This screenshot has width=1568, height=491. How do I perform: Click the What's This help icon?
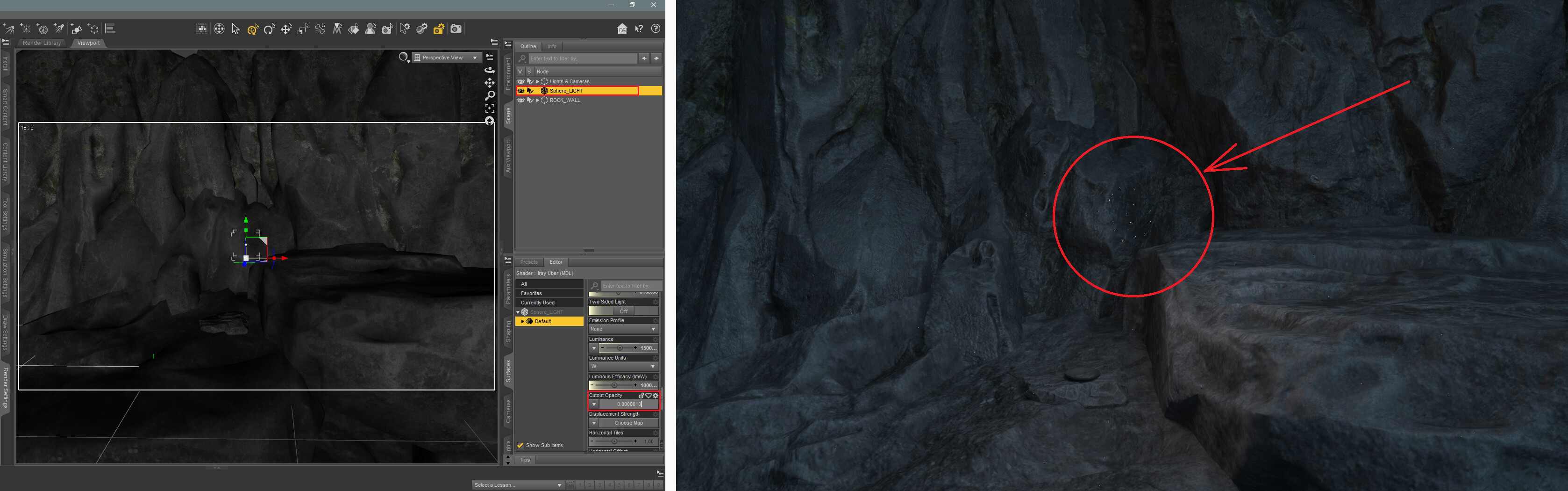click(639, 29)
